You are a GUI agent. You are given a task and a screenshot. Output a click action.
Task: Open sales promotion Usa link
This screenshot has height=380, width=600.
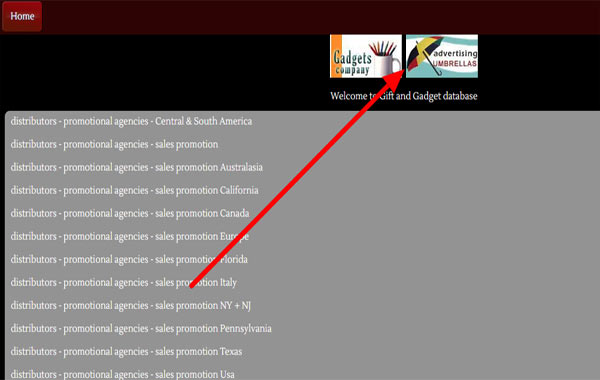(122, 374)
